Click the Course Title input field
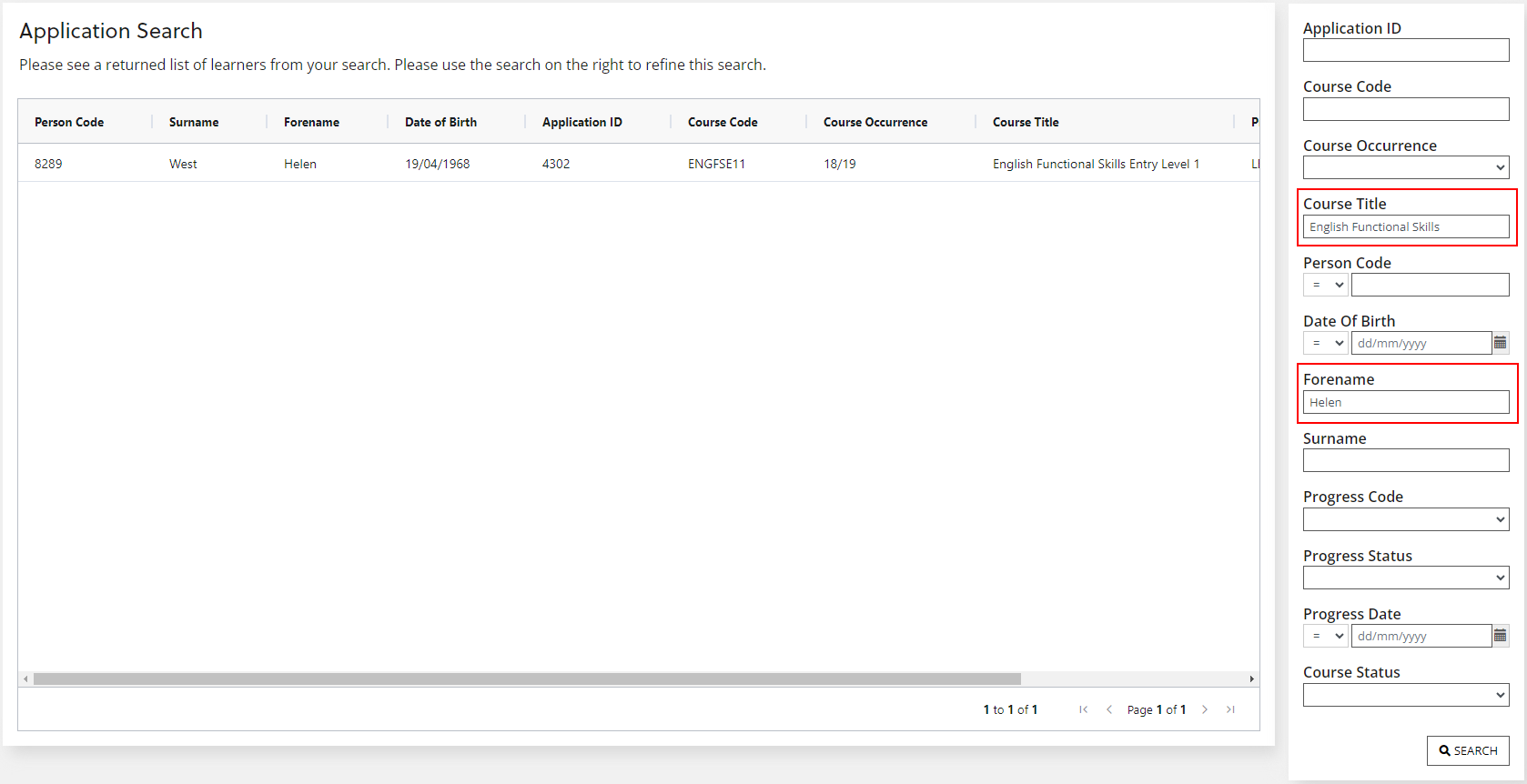Image resolution: width=1527 pixels, height=784 pixels. (1406, 226)
